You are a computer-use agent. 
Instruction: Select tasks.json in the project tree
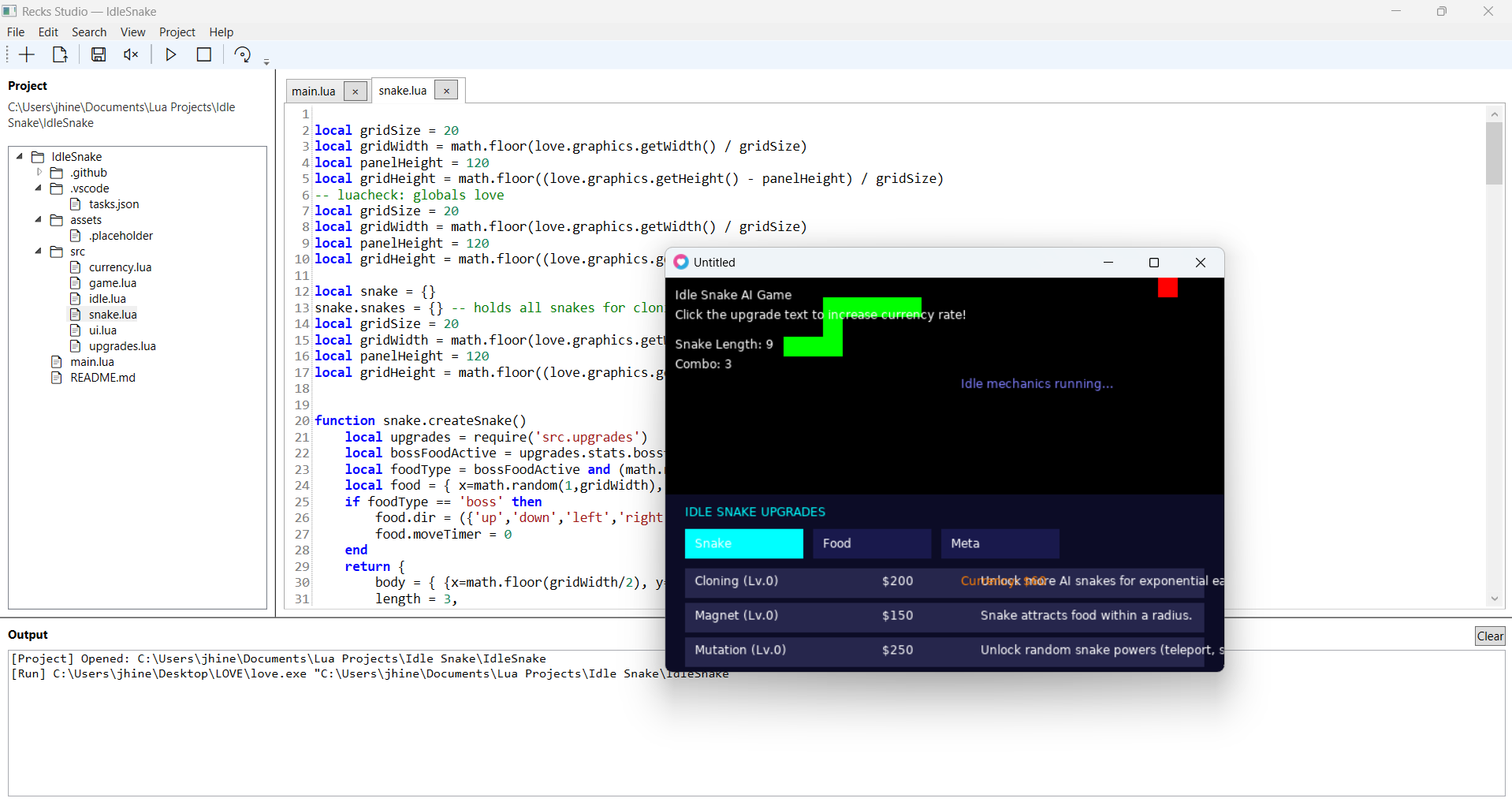114,204
